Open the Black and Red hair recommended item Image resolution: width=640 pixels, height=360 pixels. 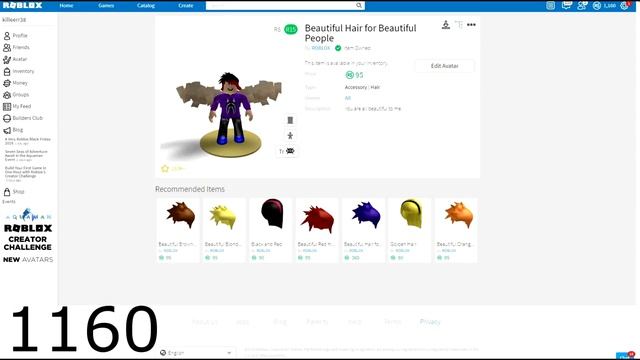click(271, 230)
